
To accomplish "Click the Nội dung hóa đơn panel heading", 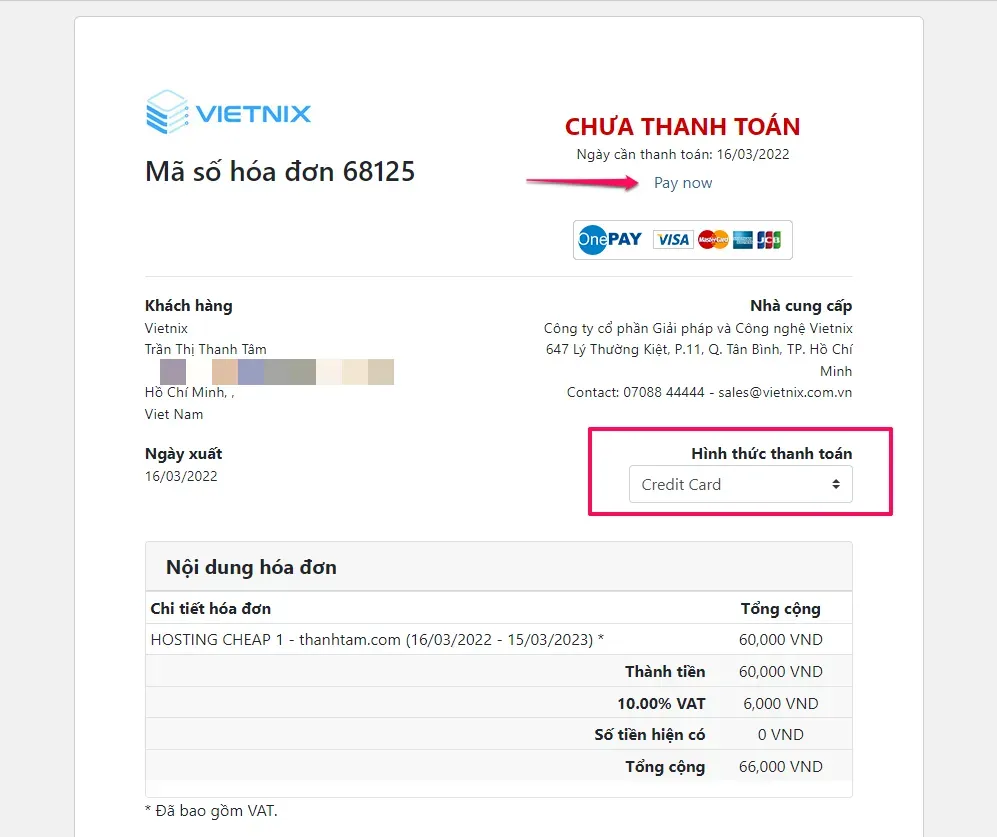I will point(251,567).
